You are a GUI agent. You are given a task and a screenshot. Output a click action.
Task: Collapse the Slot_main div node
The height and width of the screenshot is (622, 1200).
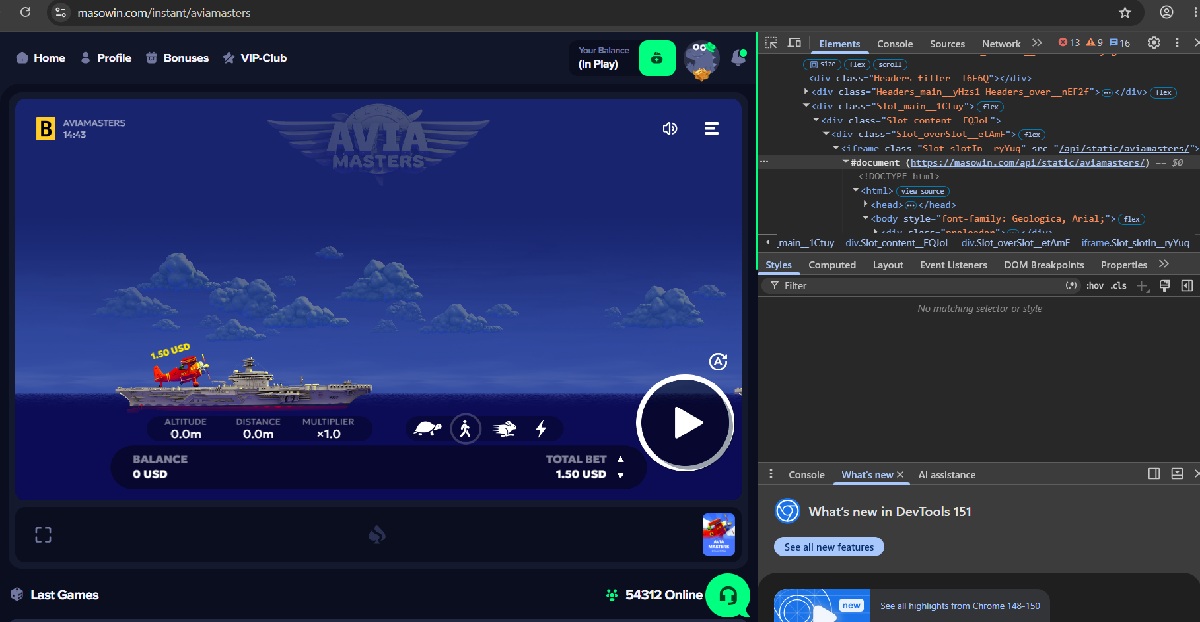pos(807,106)
